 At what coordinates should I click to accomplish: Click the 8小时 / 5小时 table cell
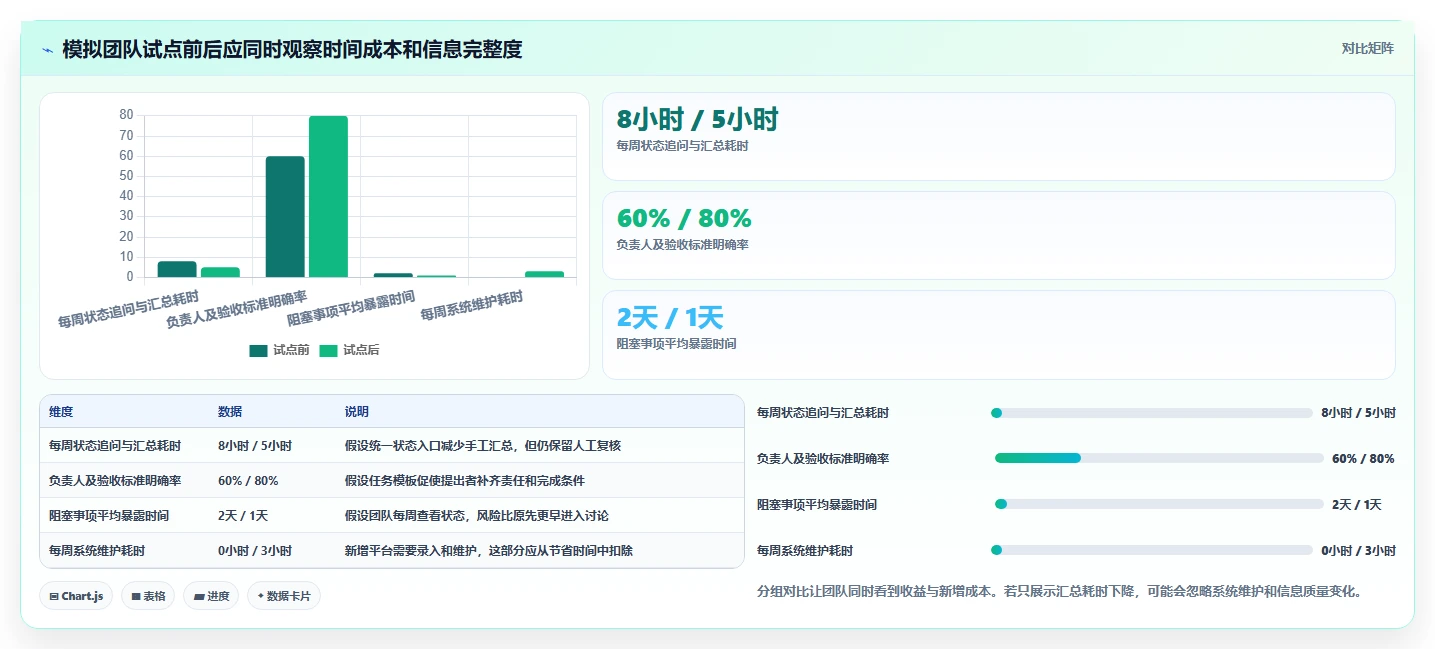[x=255, y=445]
